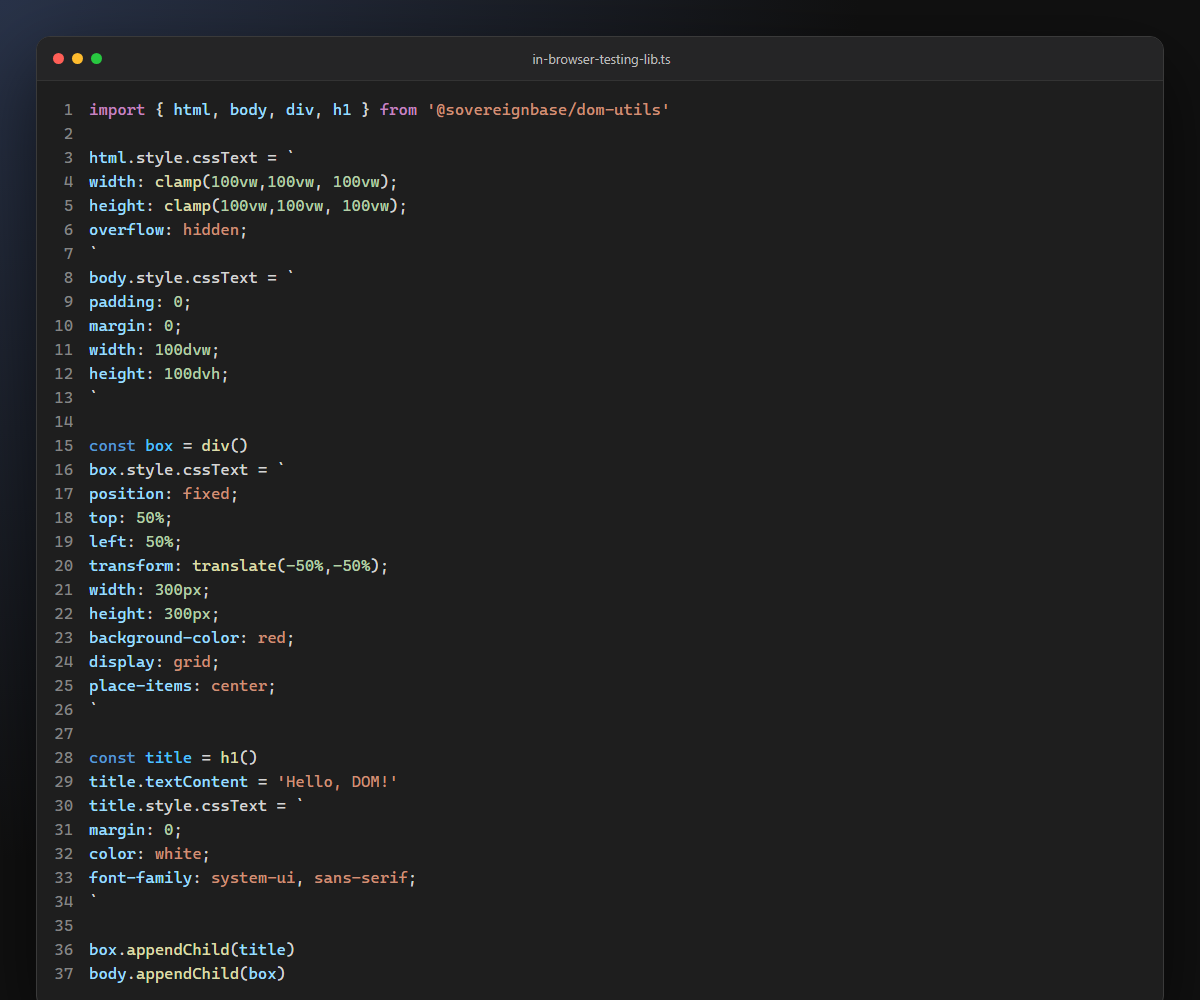Click 'margin: 0;' on line 31
The height and width of the screenshot is (1000, 1200).
[x=136, y=830]
